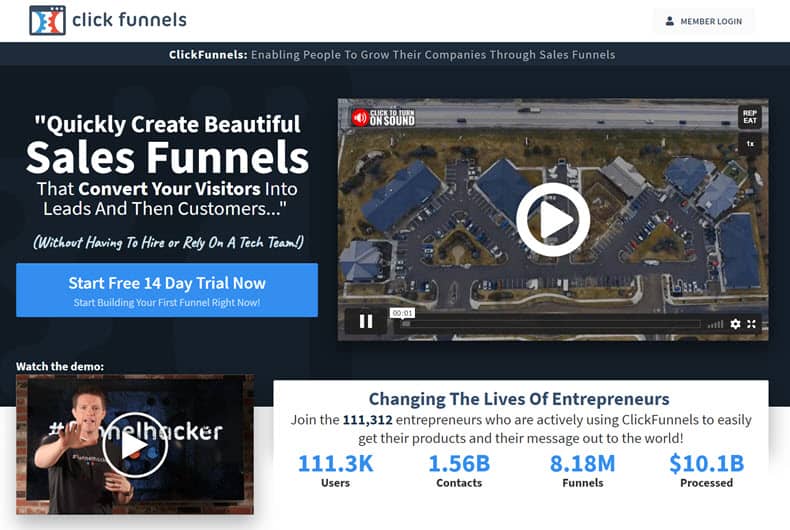790x530 pixels.
Task: Open the Member Login button
Action: click(704, 21)
